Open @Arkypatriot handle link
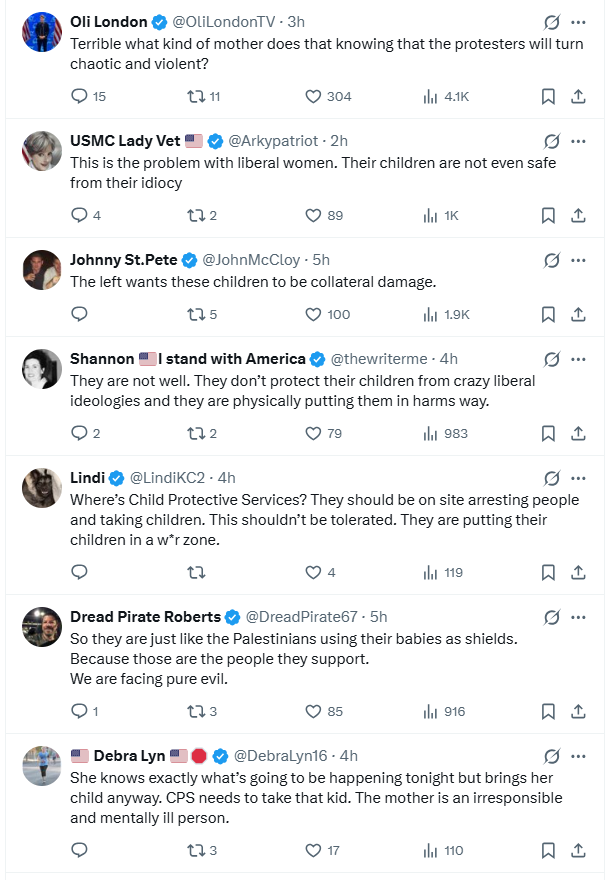 [273, 141]
